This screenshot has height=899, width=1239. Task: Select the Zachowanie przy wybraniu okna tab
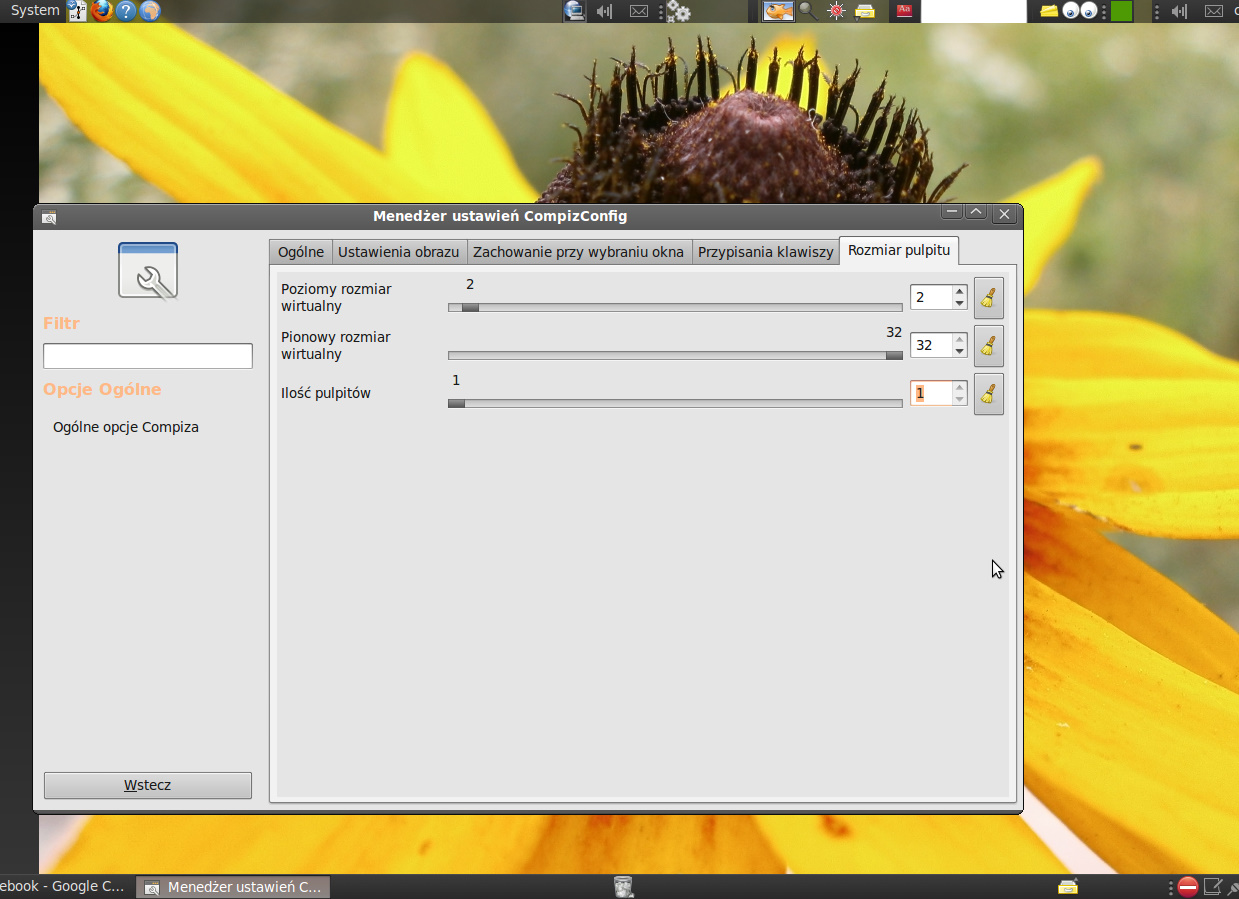[x=578, y=252]
